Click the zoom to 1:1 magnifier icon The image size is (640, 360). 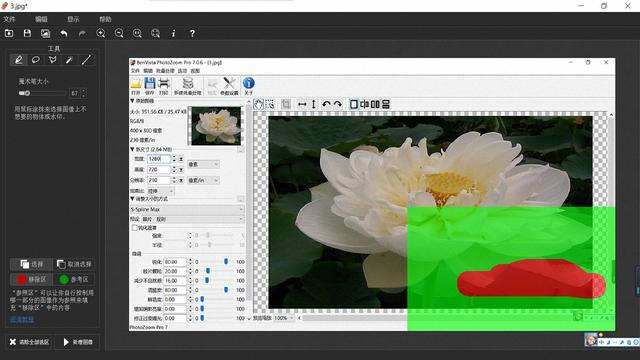pyautogui.click(x=137, y=33)
